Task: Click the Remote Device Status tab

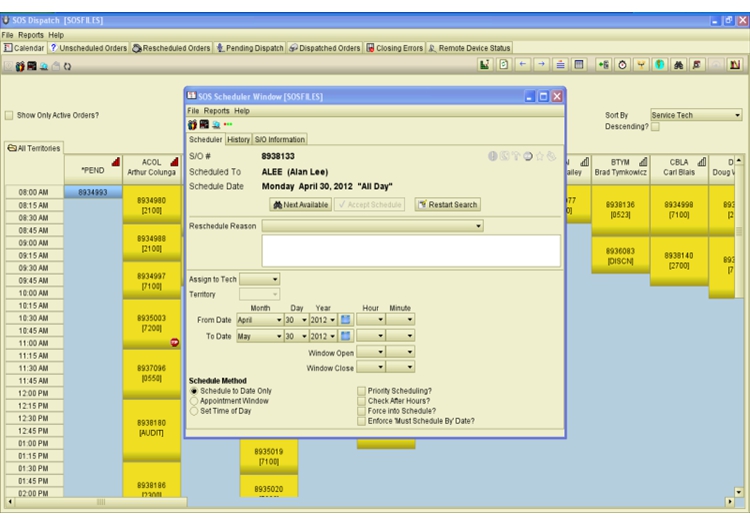Action: pyautogui.click(x=469, y=48)
